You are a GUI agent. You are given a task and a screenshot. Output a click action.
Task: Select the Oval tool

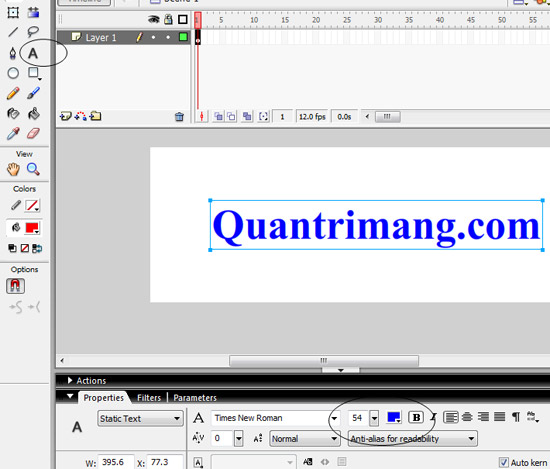tap(13, 73)
